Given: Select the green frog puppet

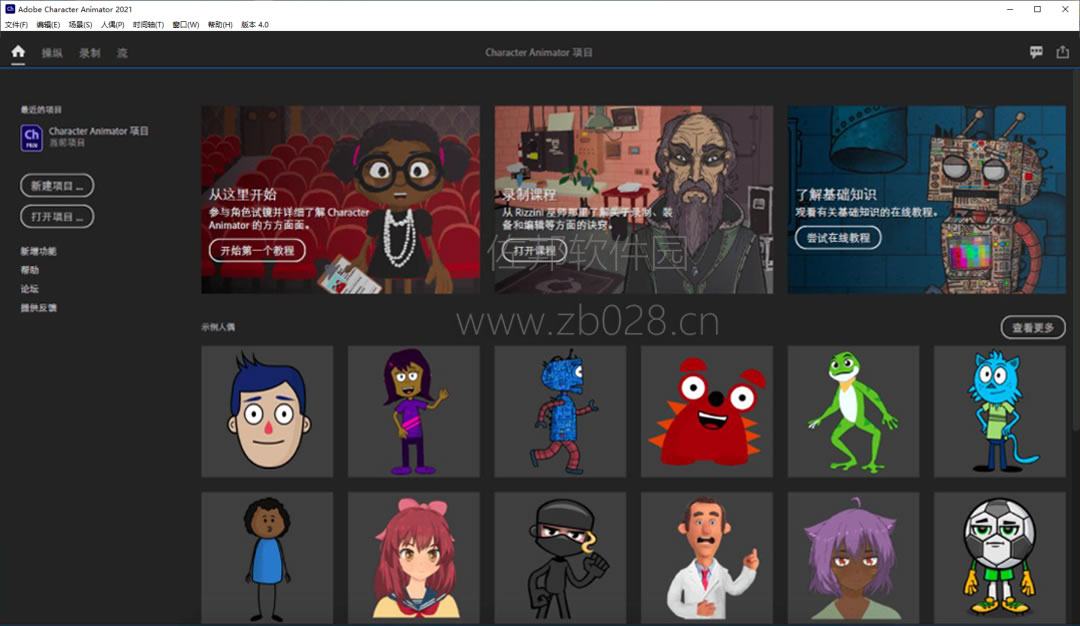Looking at the screenshot, I should point(853,411).
